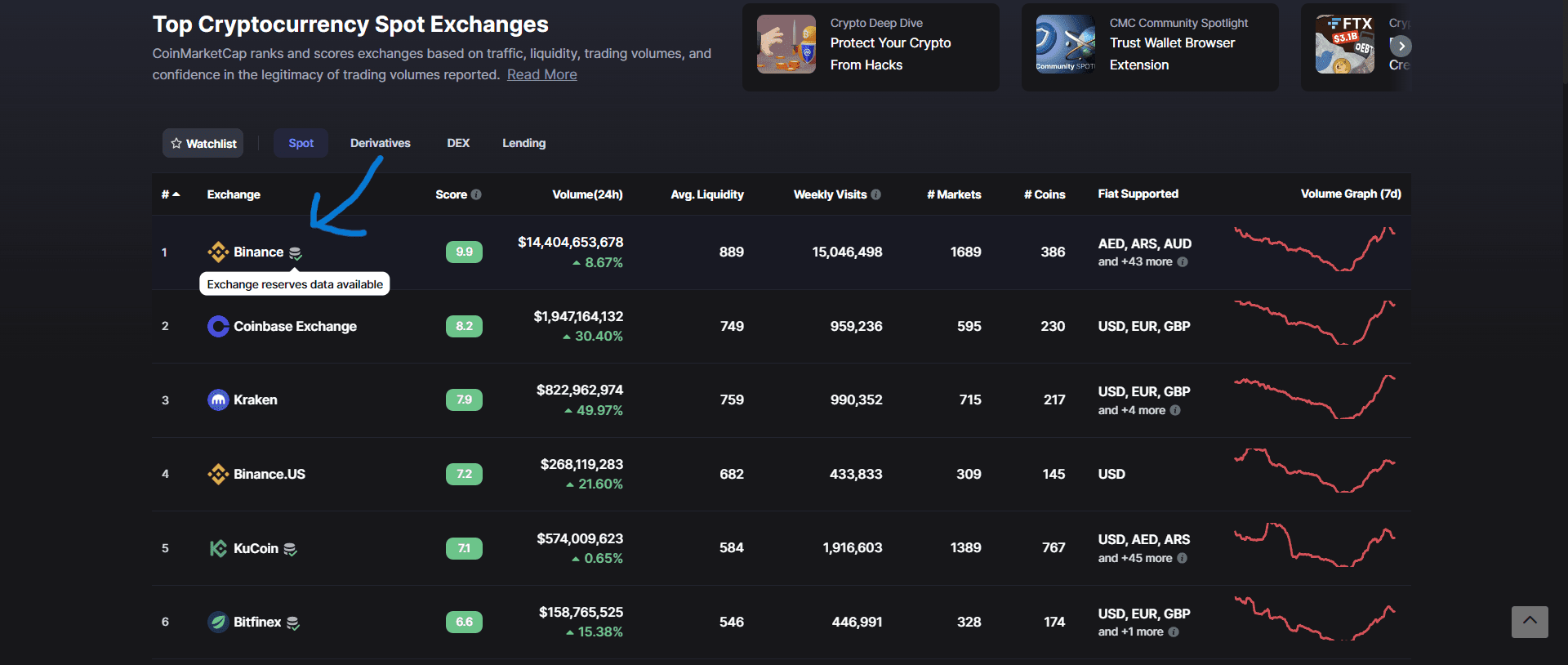The height and width of the screenshot is (665, 1568).
Task: Sort by rank number column header
Action: coord(170,194)
